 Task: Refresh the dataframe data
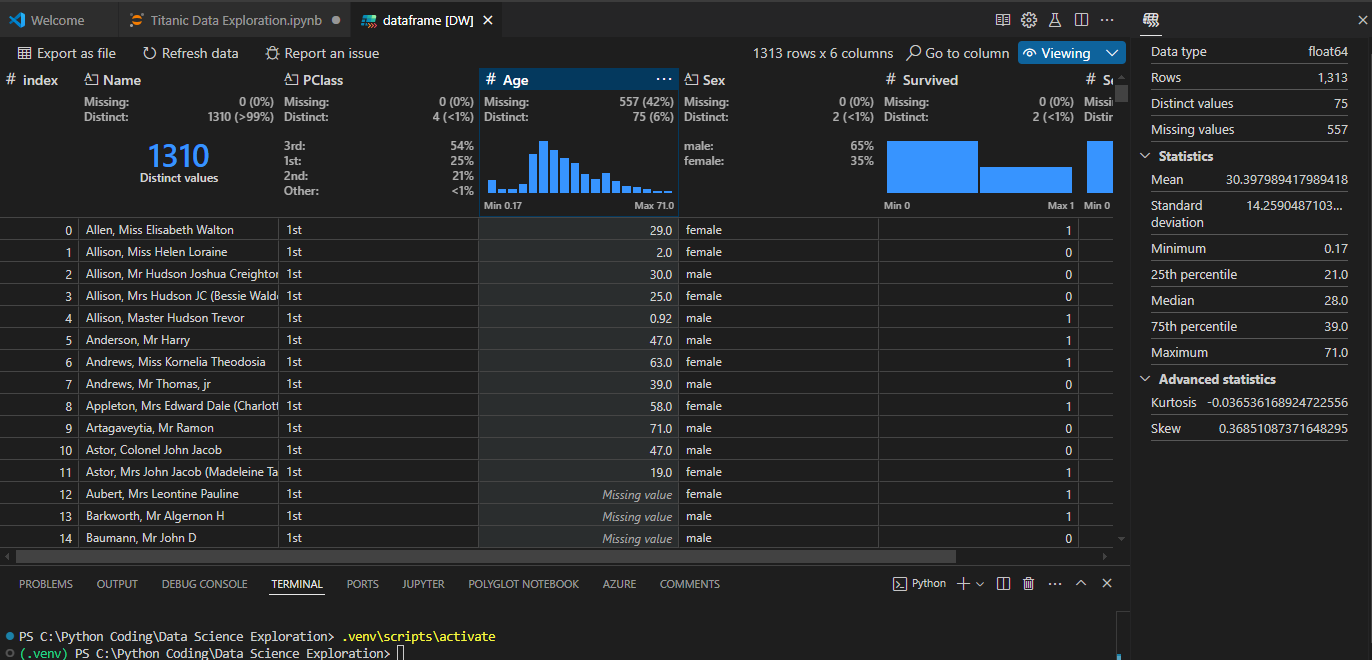(x=189, y=52)
